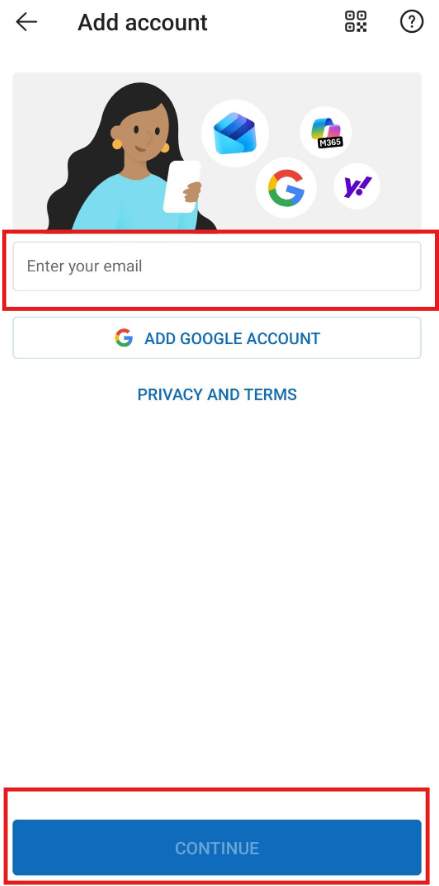Tap the blue CONTINUE button

click(217, 848)
